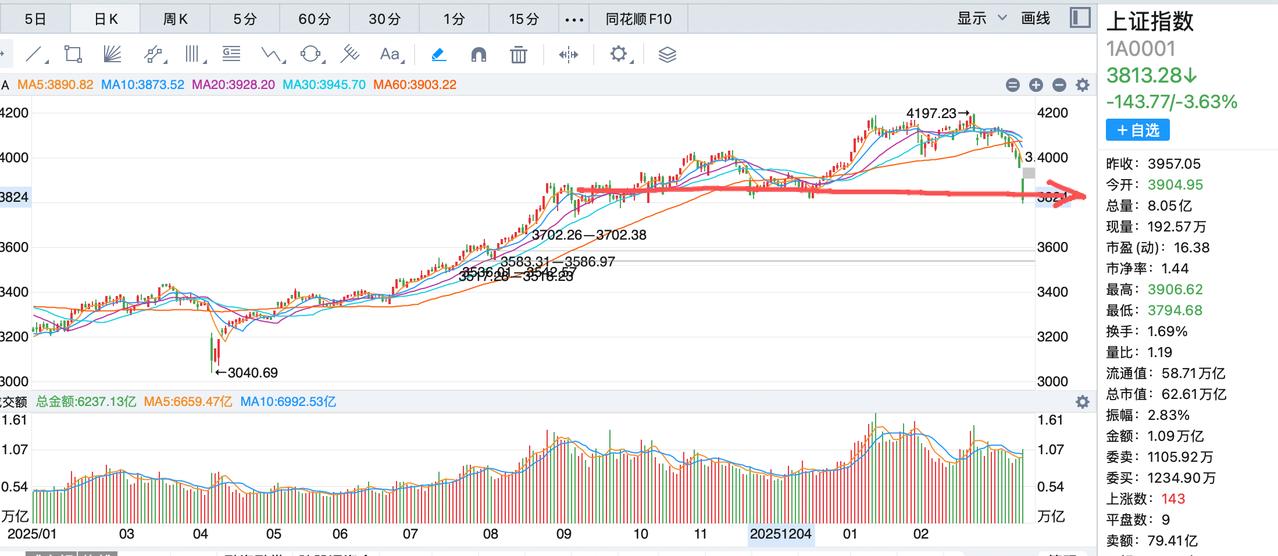Viewport: 1278px width, 556px height.
Task: Click the 上证指数 index title
Action: [x=1150, y=22]
